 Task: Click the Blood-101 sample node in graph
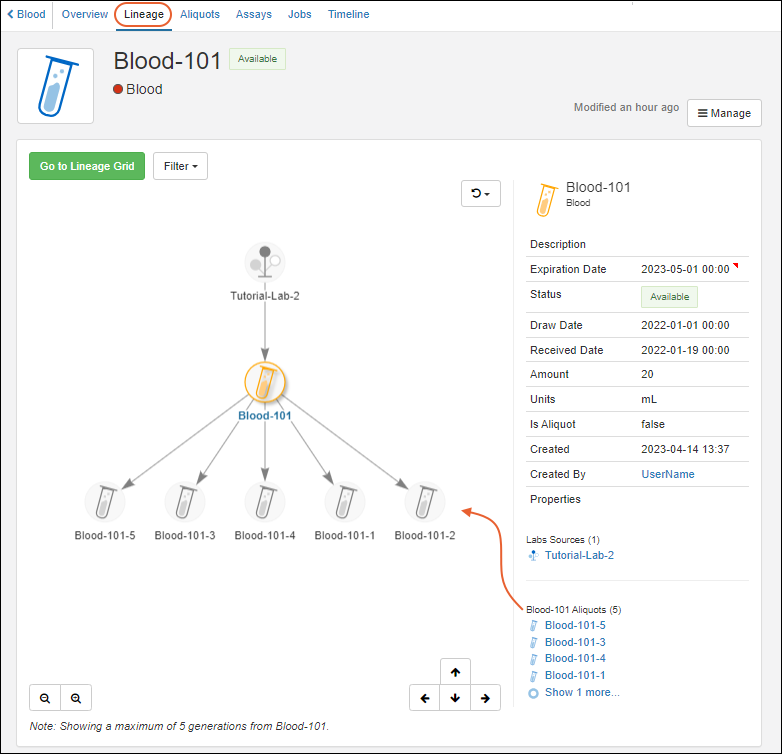(265, 382)
